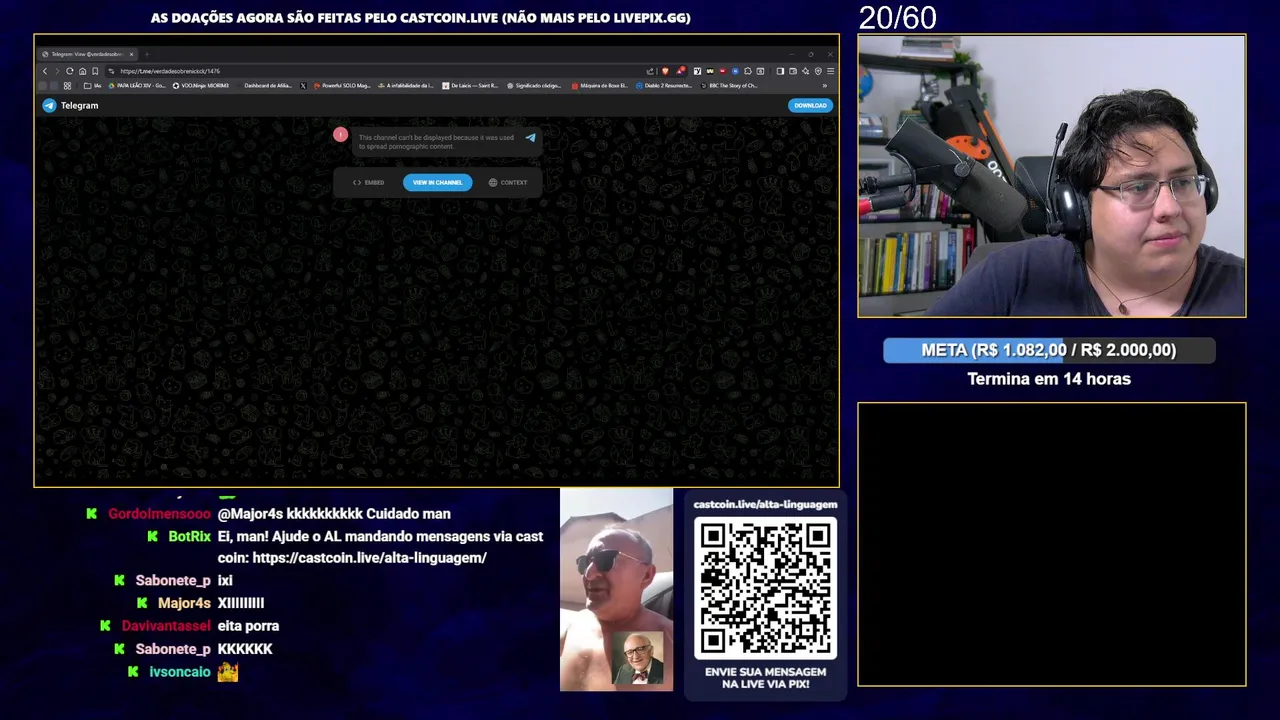Click ivsoncaio username in chat
This screenshot has height=720, width=1280.
click(x=180, y=672)
